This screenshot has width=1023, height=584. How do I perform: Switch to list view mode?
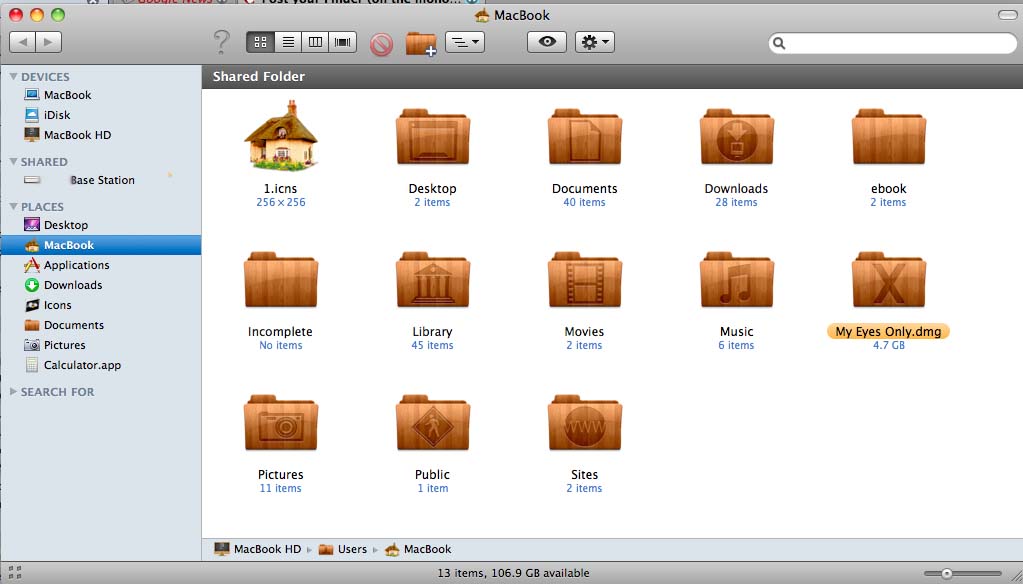click(x=288, y=42)
